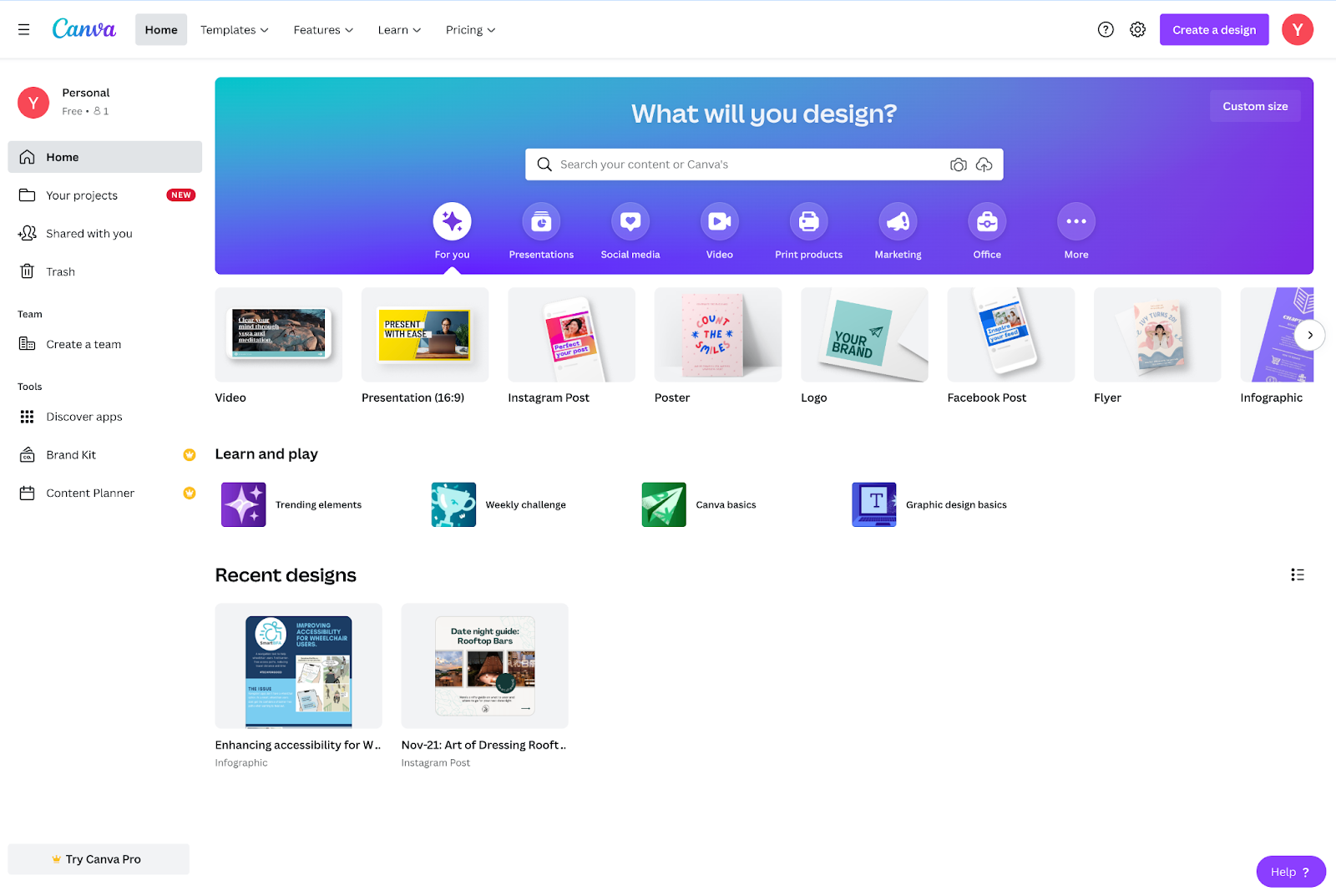Click the camera icon in search bar

pyautogui.click(x=959, y=165)
